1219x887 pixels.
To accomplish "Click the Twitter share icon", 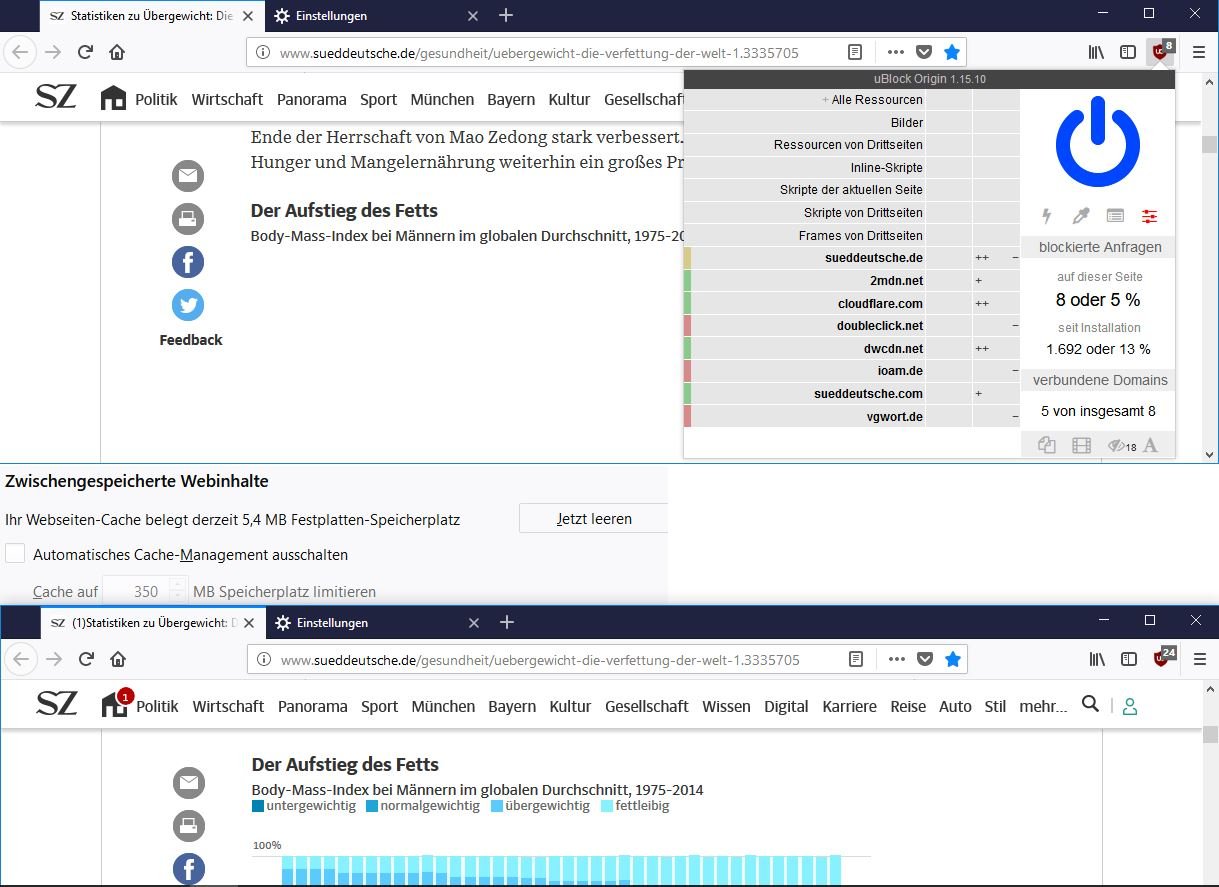I will pyautogui.click(x=188, y=305).
